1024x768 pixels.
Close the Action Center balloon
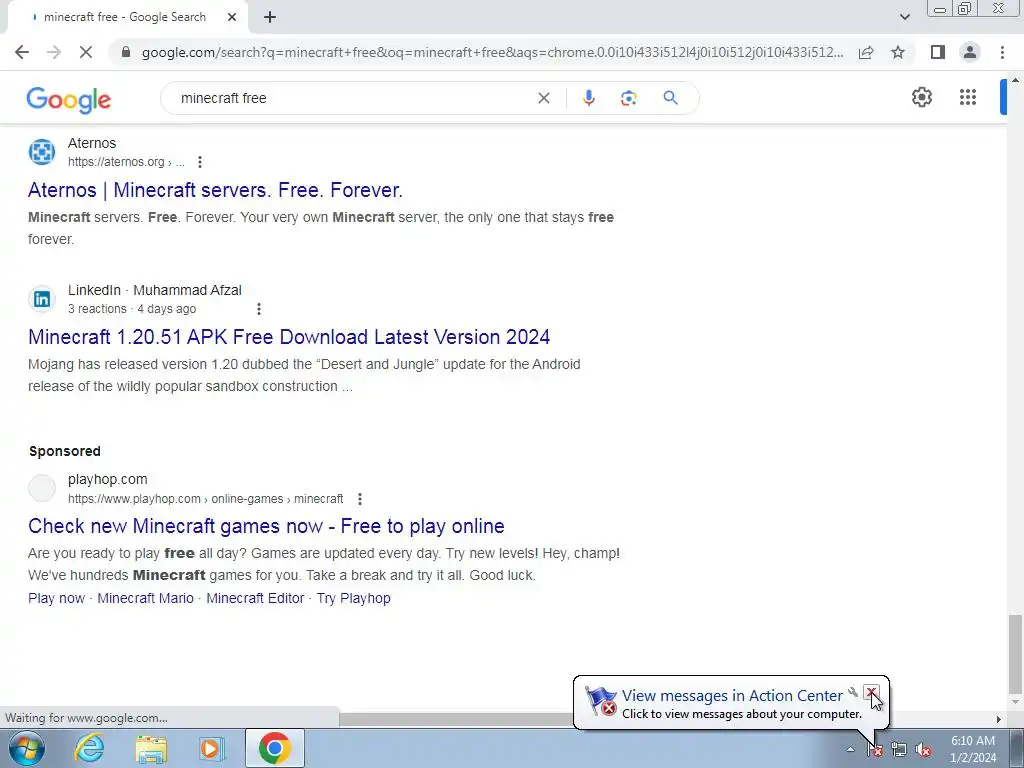click(x=871, y=692)
